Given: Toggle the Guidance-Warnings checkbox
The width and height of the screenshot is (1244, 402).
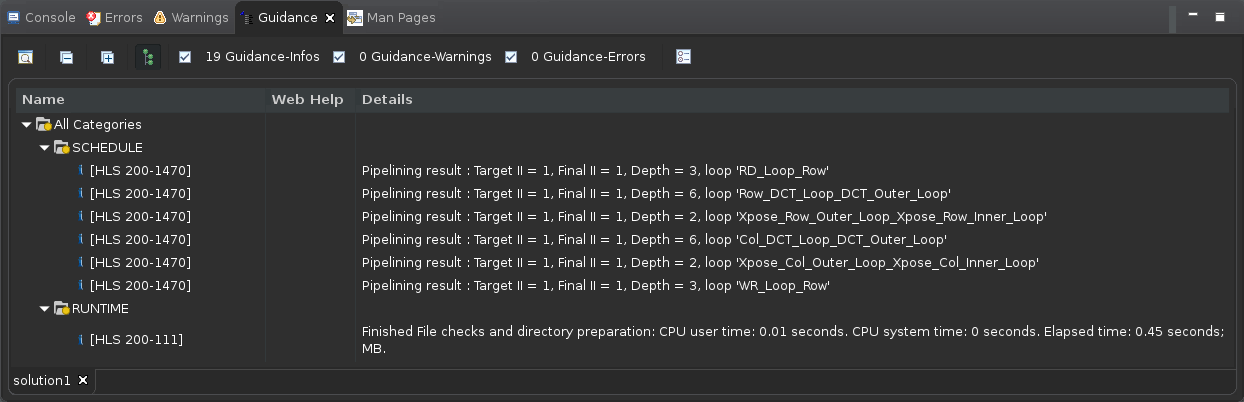Looking at the screenshot, I should [x=339, y=57].
